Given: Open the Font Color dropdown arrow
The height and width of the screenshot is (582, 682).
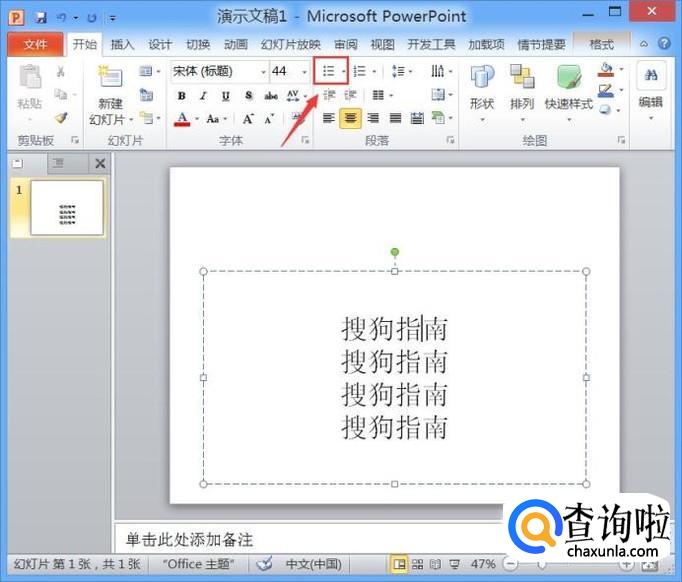Looking at the screenshot, I should 197,119.
